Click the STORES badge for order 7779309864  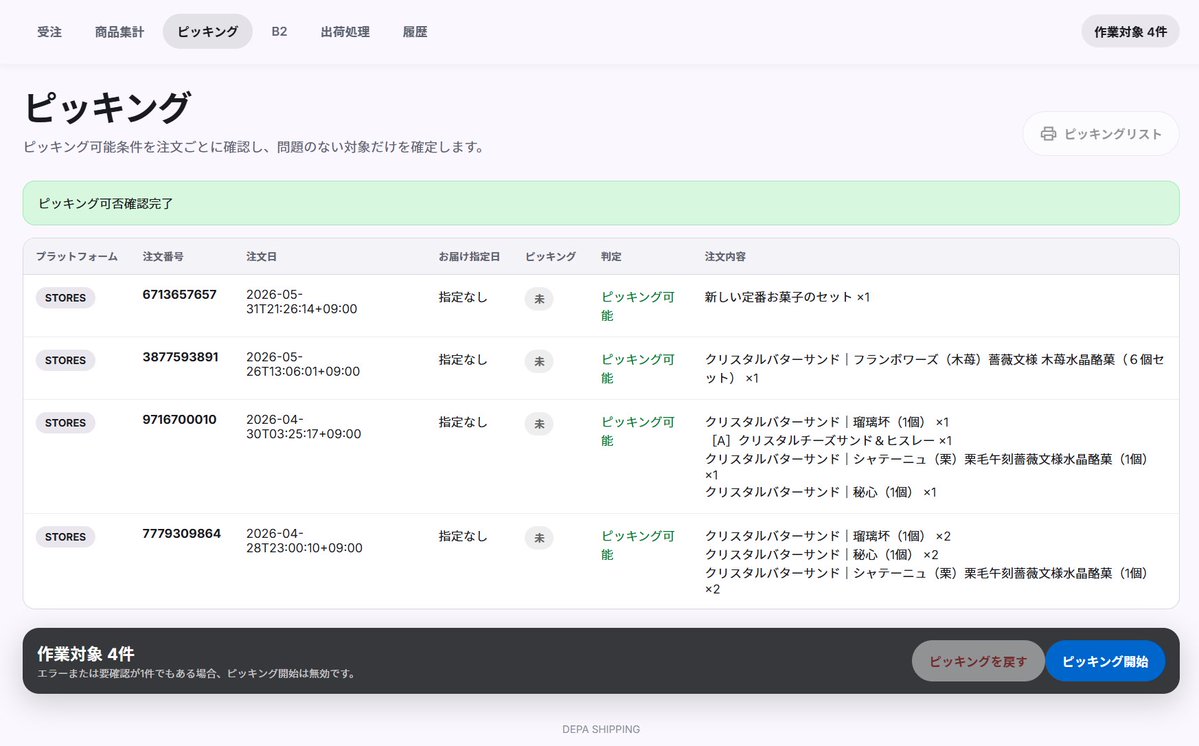click(65, 537)
